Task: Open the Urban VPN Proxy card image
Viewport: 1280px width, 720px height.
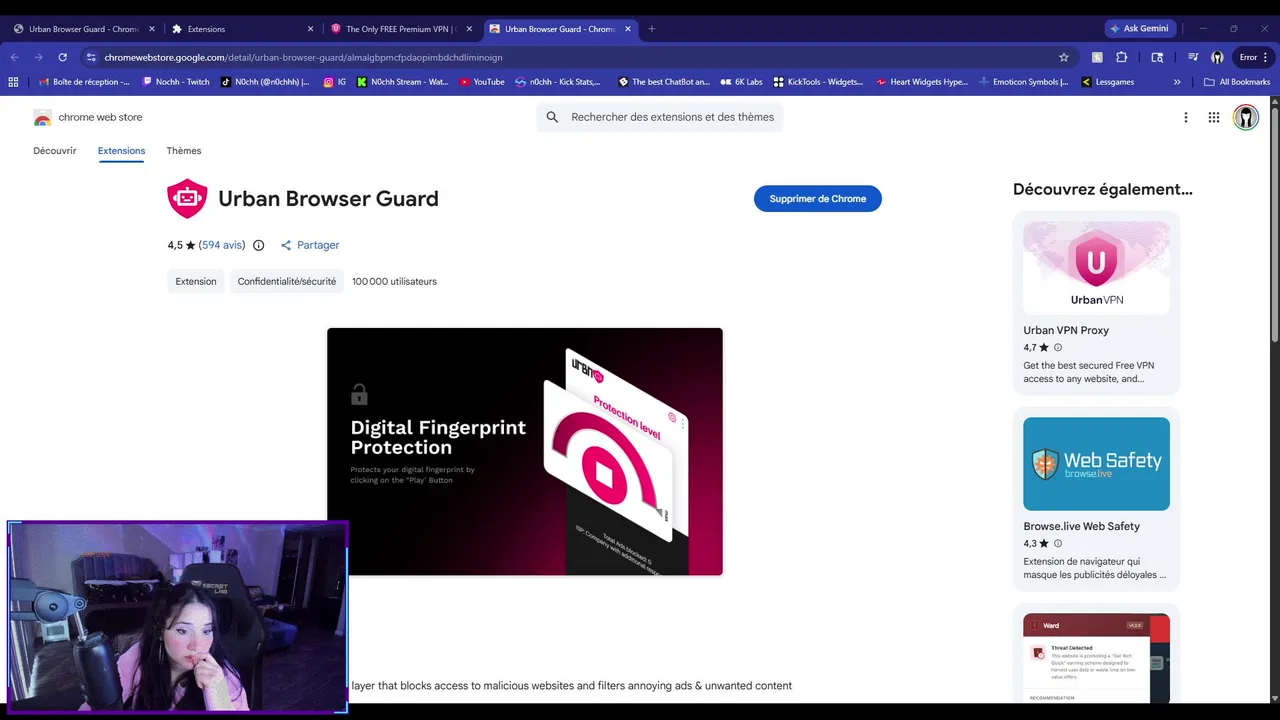Action: point(1096,268)
